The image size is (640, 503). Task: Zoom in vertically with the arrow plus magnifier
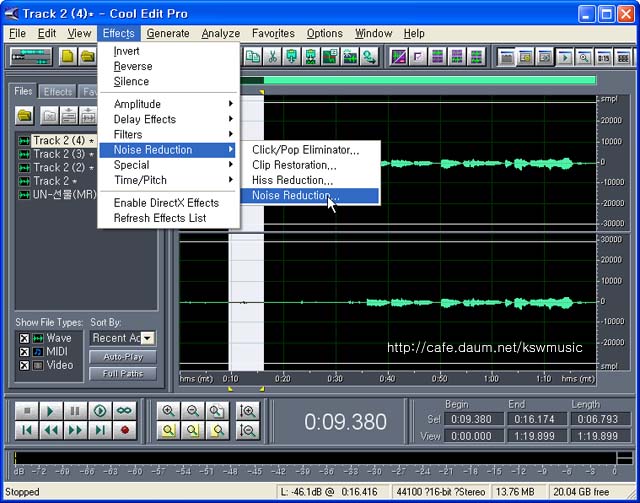[x=247, y=411]
